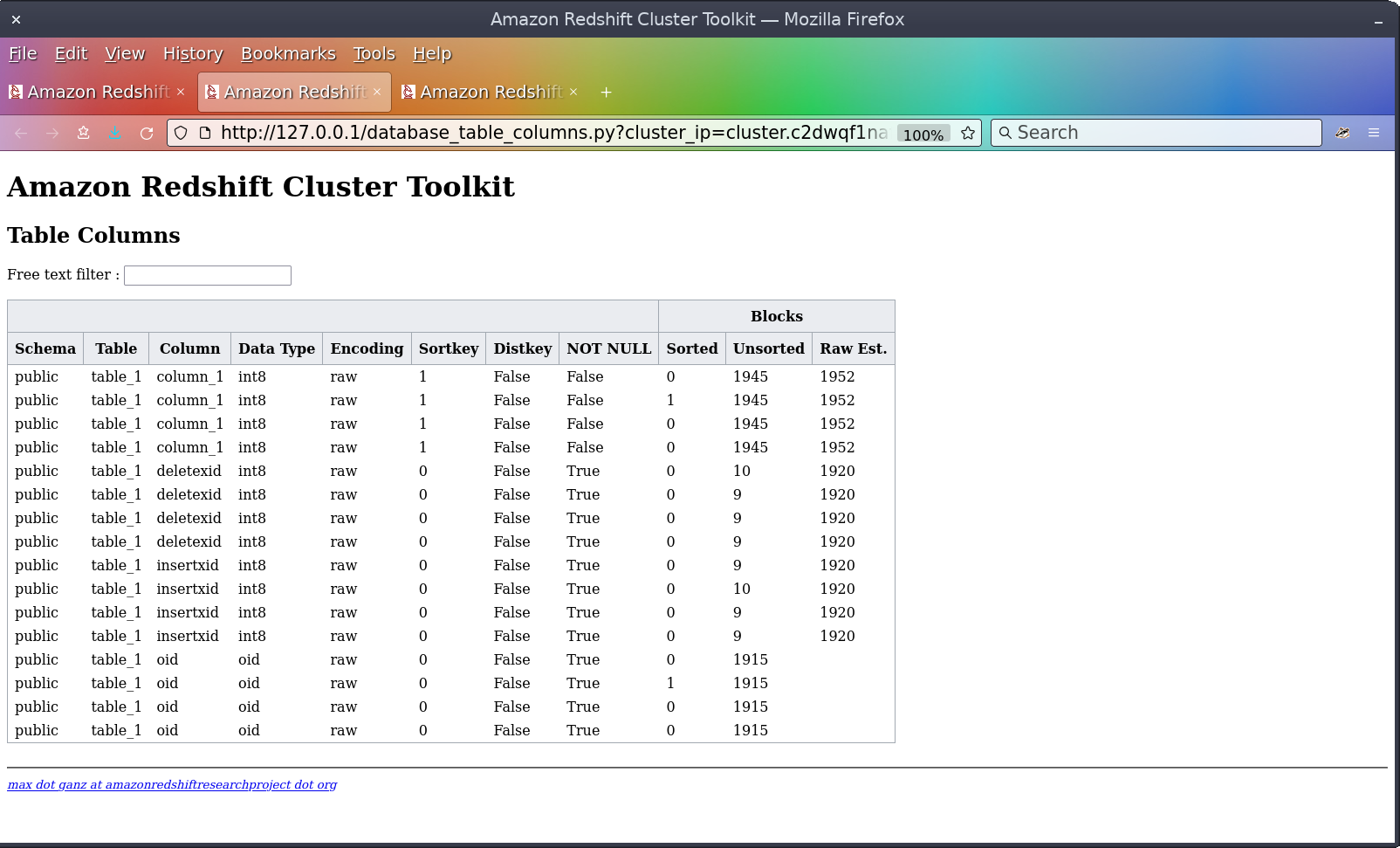Bookmark this page with the star icon
The width and height of the screenshot is (1400, 848).
point(967,133)
